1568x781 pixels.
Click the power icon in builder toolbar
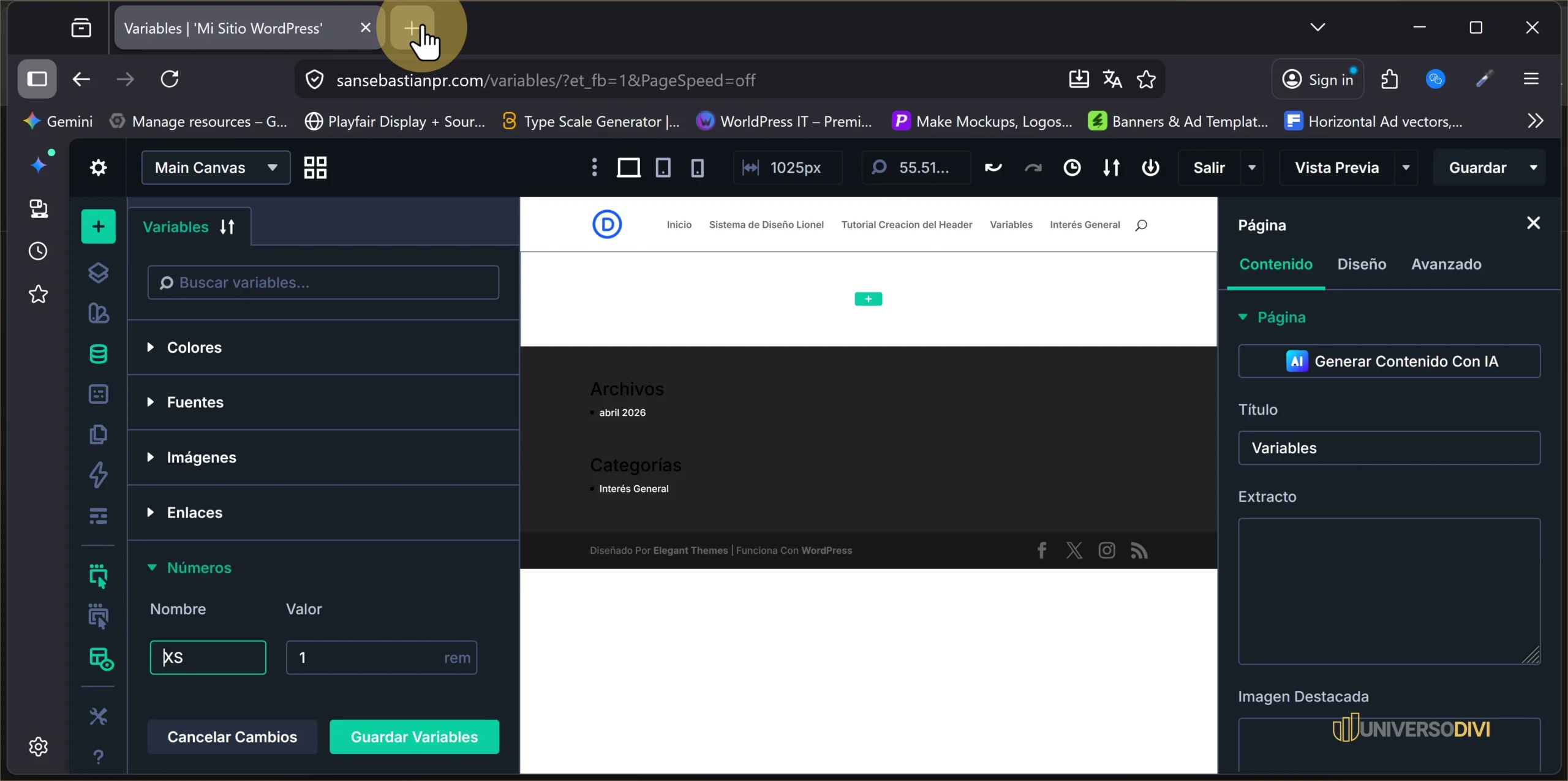click(1150, 167)
